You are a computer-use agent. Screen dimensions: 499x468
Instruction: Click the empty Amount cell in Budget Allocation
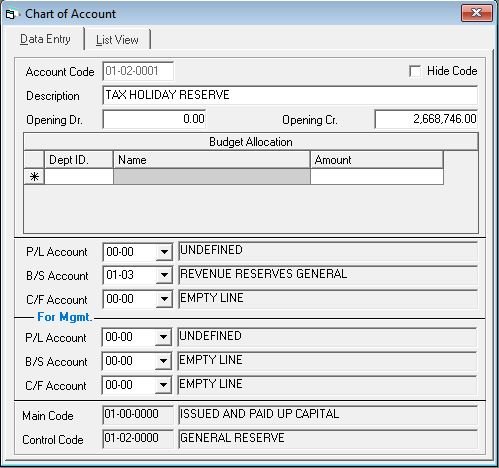pos(377,177)
